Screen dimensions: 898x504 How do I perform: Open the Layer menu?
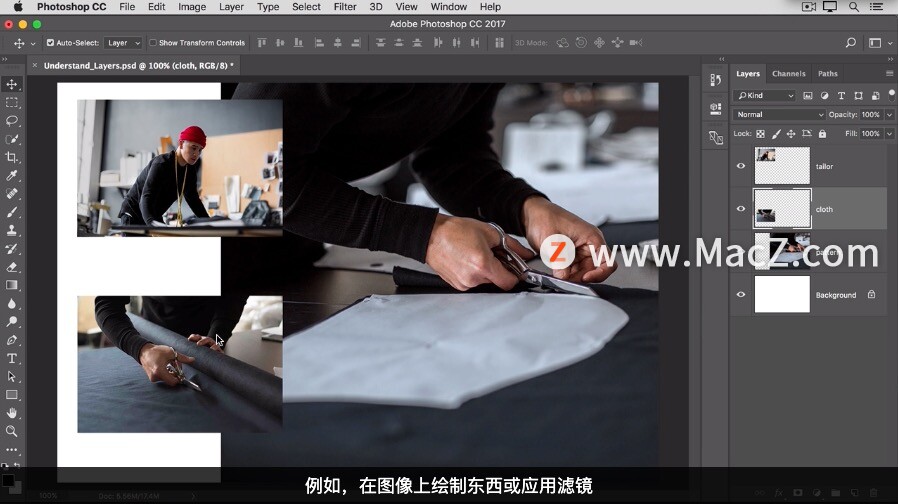[231, 7]
